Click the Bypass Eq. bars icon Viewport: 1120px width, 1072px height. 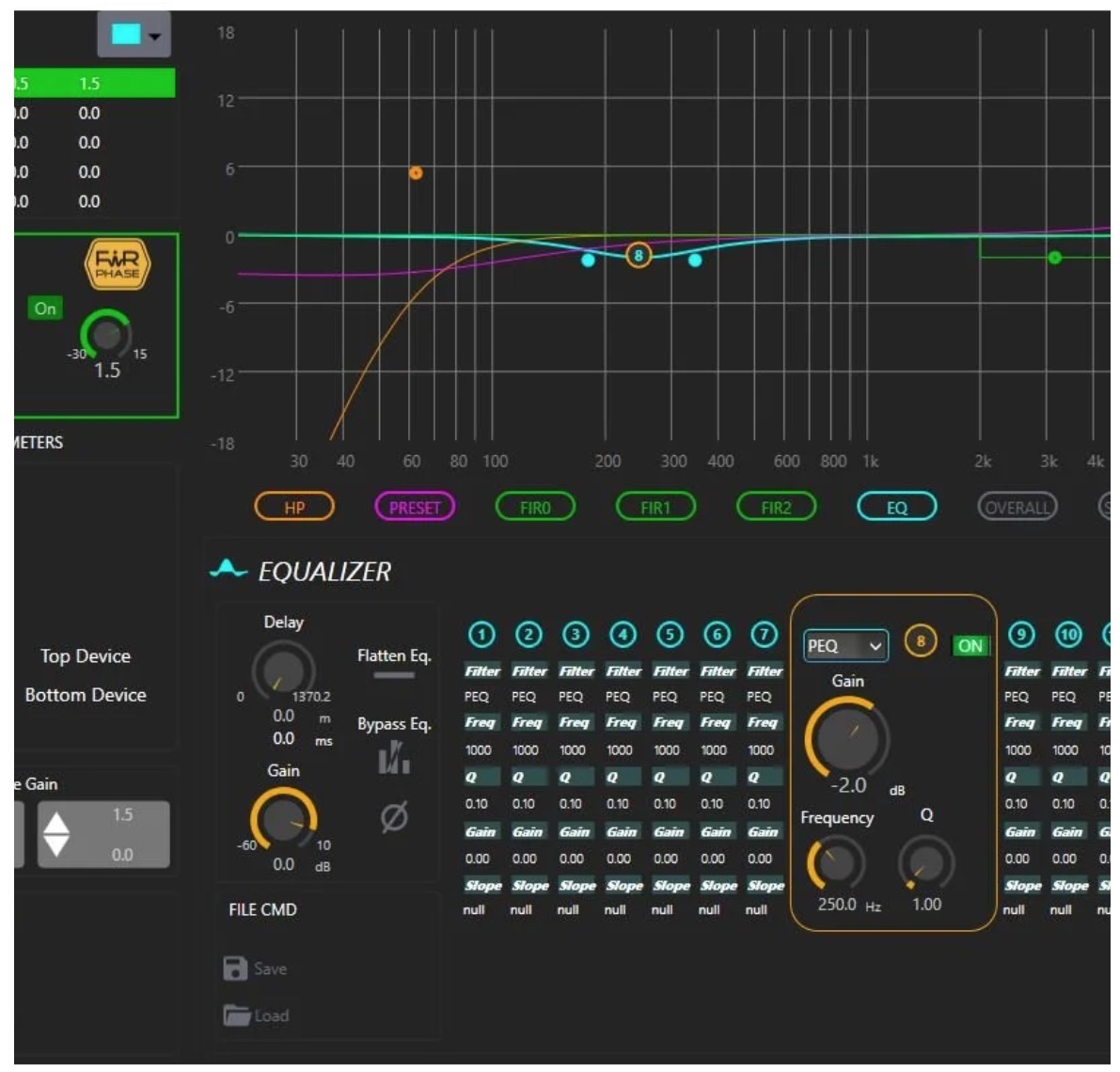pos(394,758)
